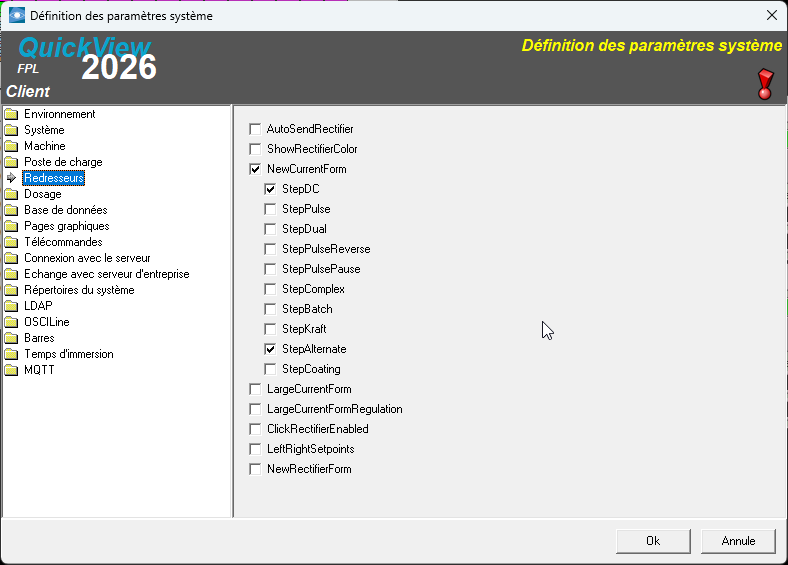The height and width of the screenshot is (565, 788).
Task: Open the Dosage category
Action: 43,194
